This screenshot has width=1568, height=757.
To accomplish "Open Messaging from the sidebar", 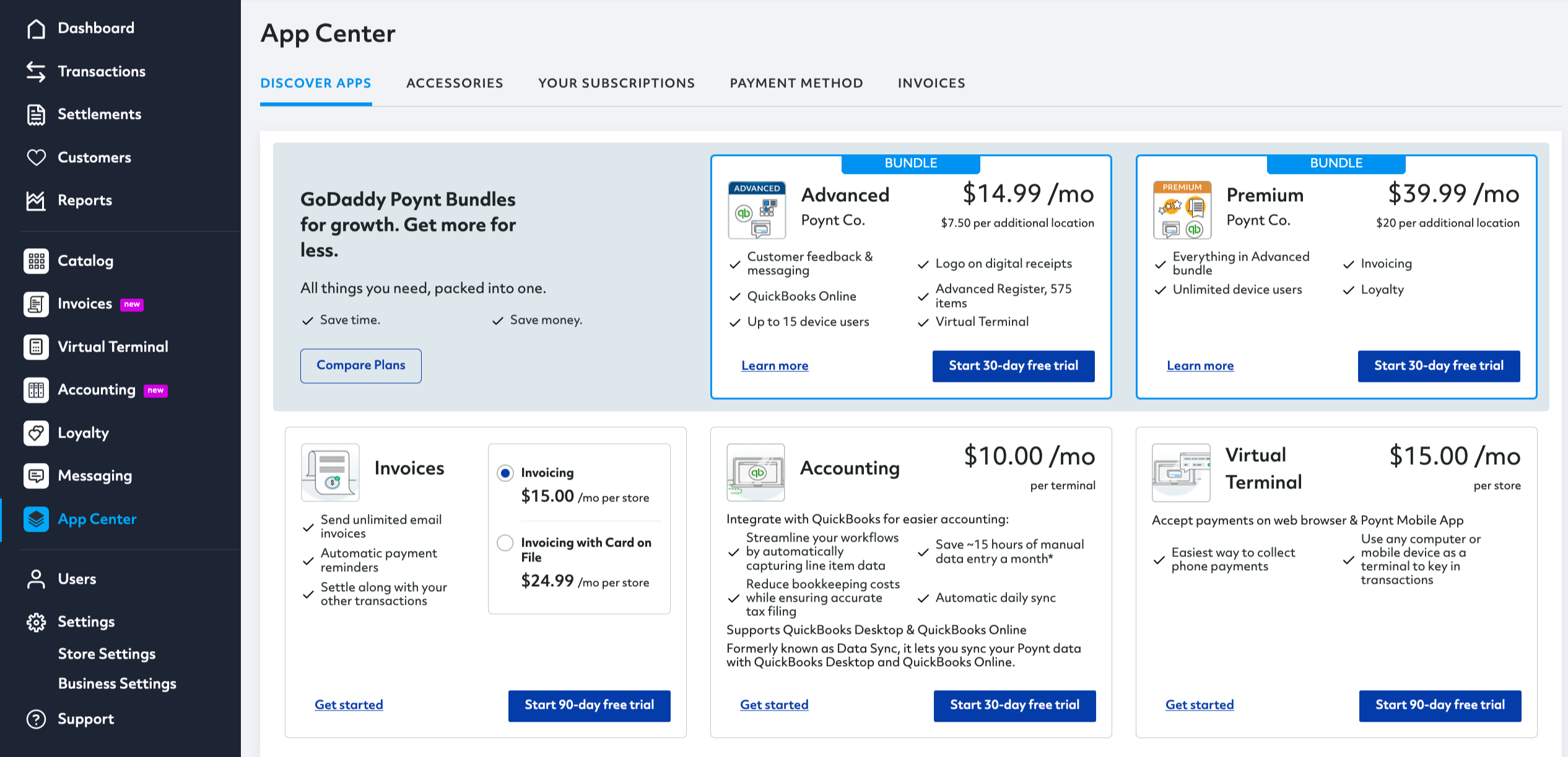I will (x=95, y=476).
